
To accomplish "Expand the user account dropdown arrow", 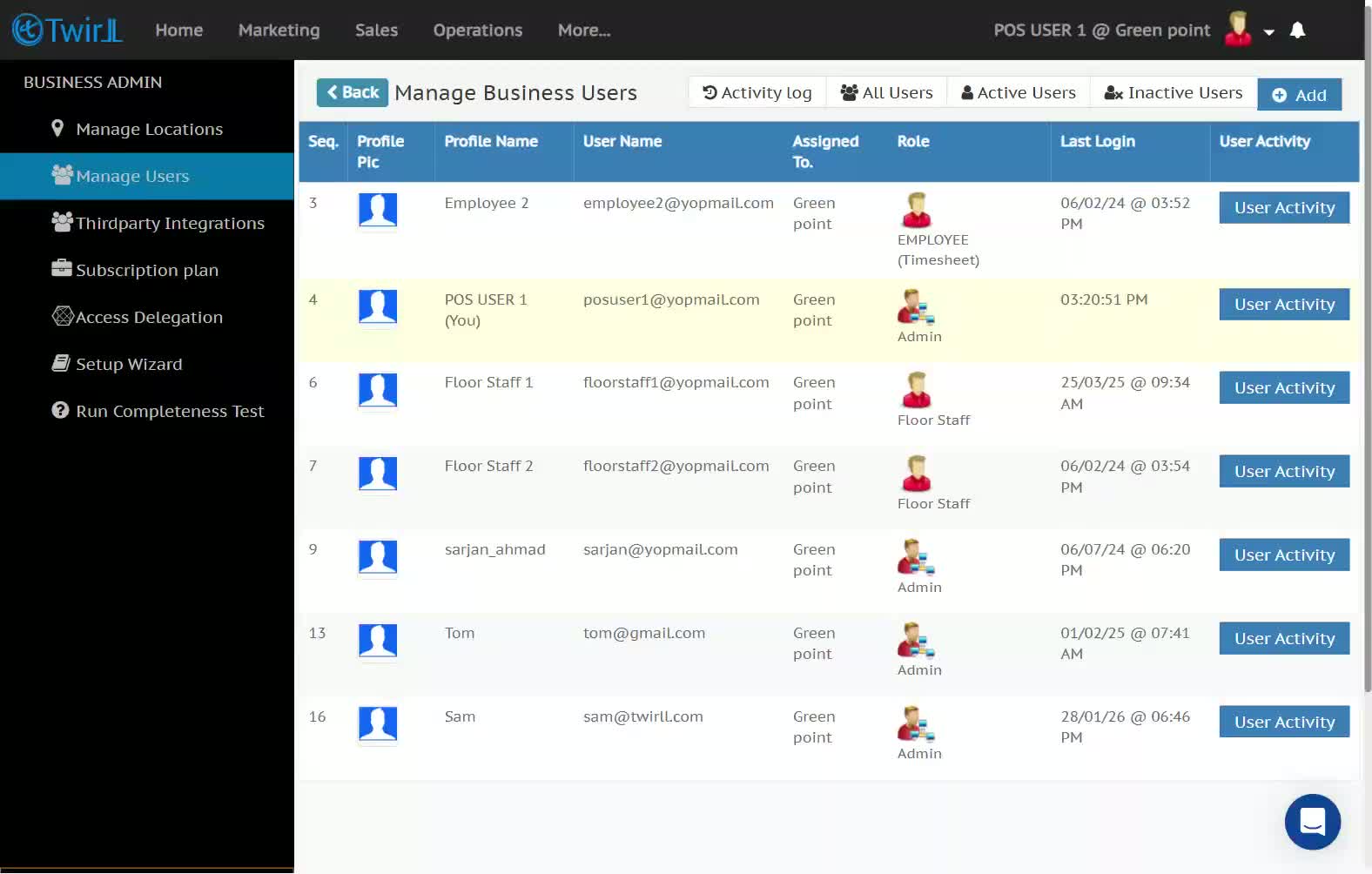I will [1268, 32].
